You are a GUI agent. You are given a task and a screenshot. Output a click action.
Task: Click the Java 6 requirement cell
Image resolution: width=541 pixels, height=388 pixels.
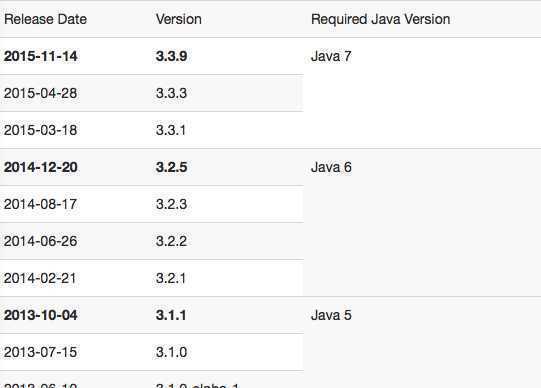click(331, 167)
